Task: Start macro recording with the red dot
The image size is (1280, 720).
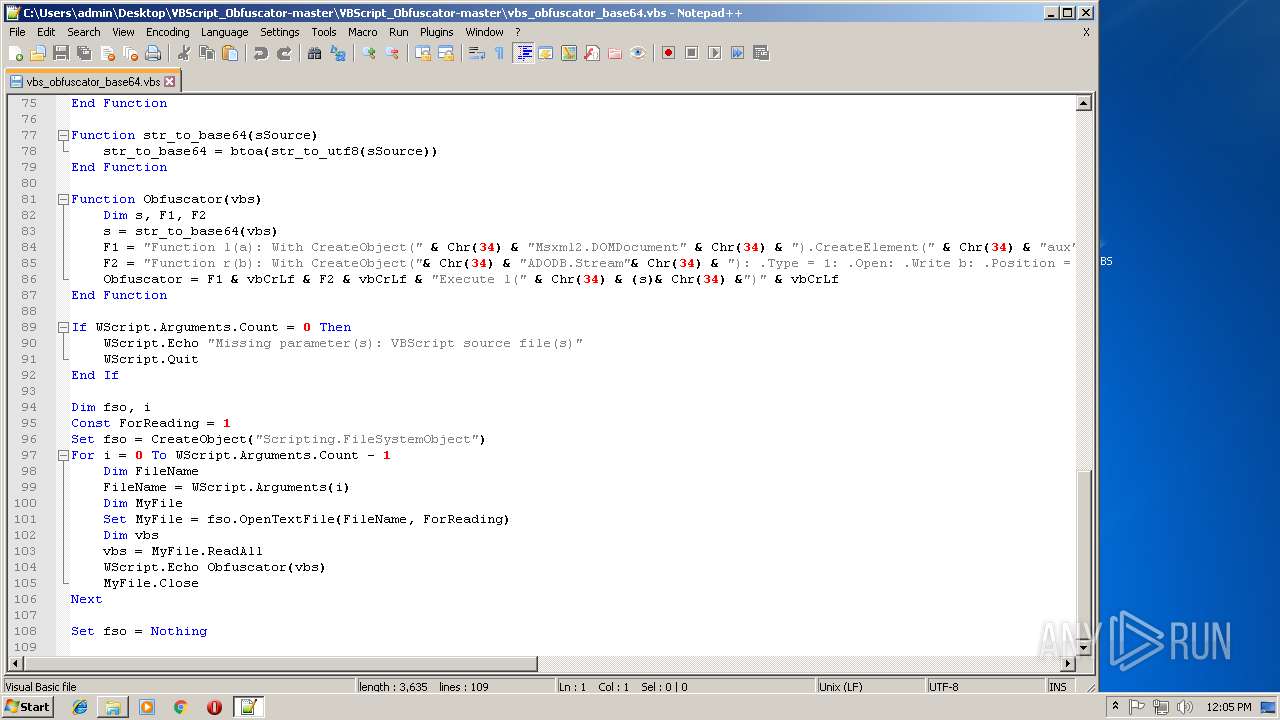Action: pyautogui.click(x=668, y=53)
